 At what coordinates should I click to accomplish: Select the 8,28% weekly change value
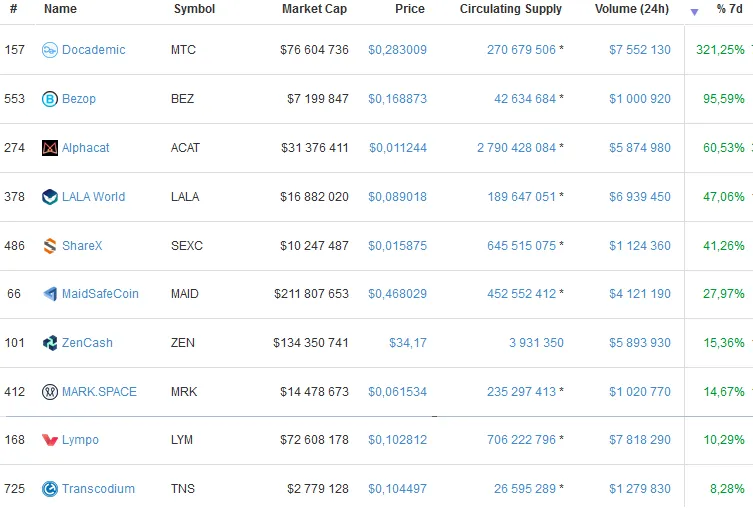click(x=727, y=489)
